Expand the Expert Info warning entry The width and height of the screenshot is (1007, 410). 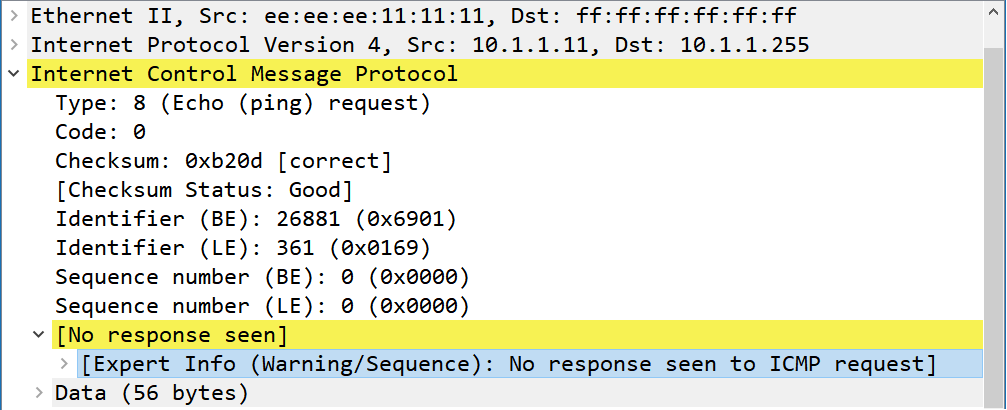pyautogui.click(x=64, y=364)
